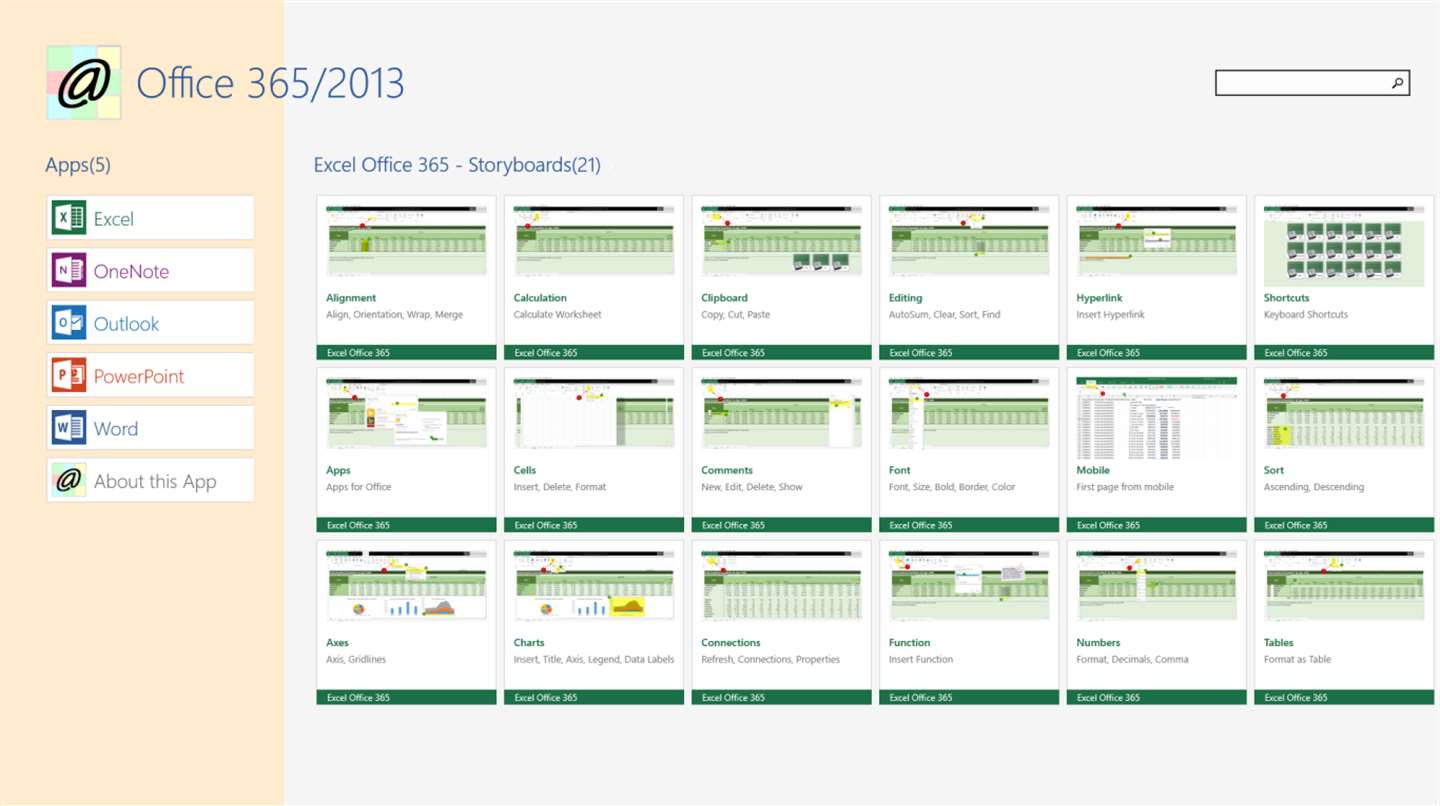The width and height of the screenshot is (1440, 806).
Task: Open the Sort storyboard thumbnail
Action: 1344,415
